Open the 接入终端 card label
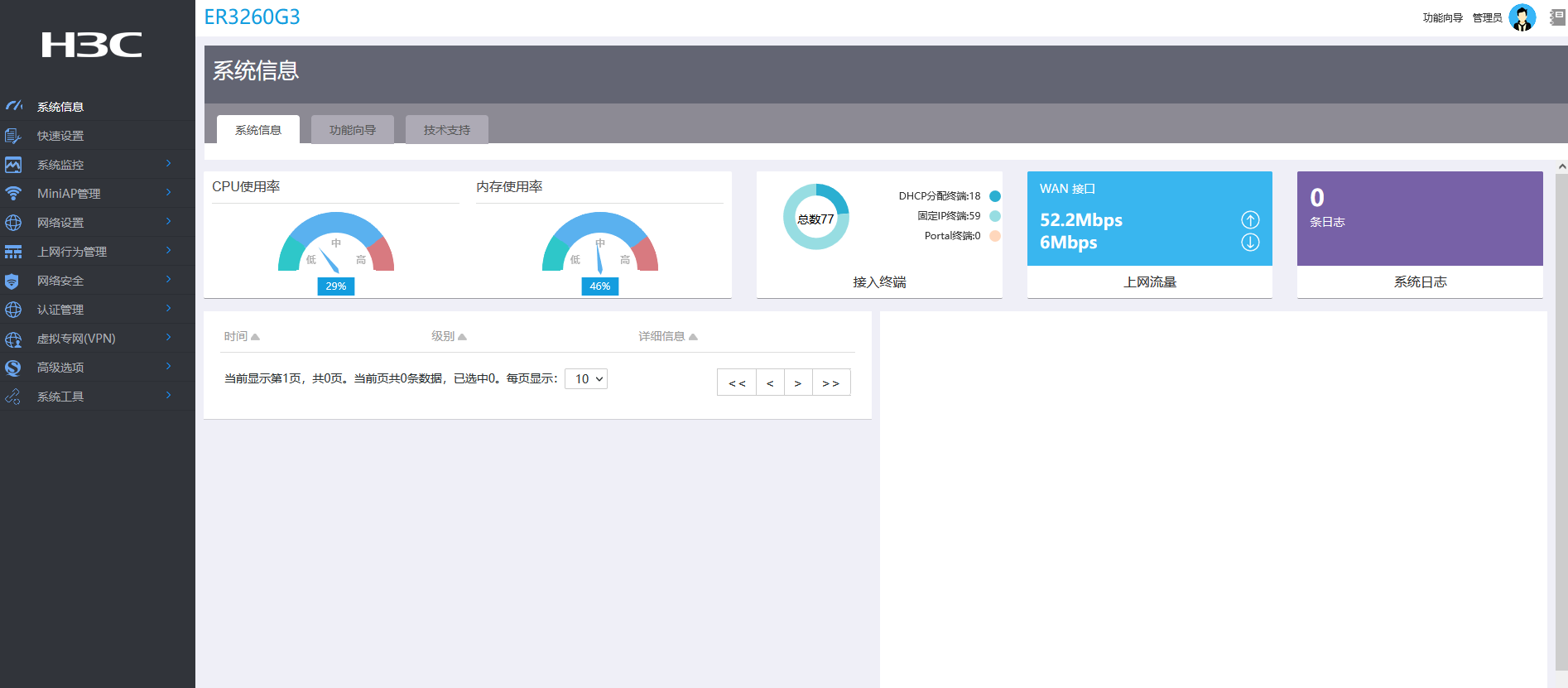 pyautogui.click(x=880, y=282)
